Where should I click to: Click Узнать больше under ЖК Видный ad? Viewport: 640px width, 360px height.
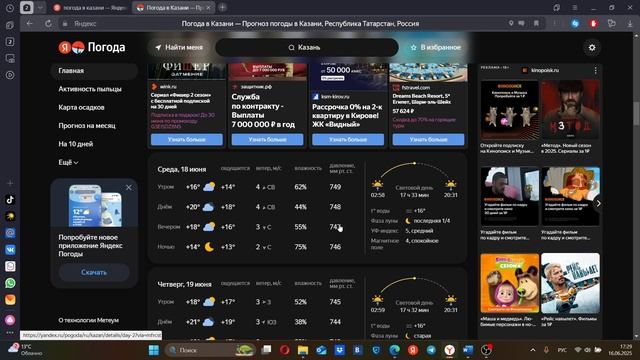point(348,140)
